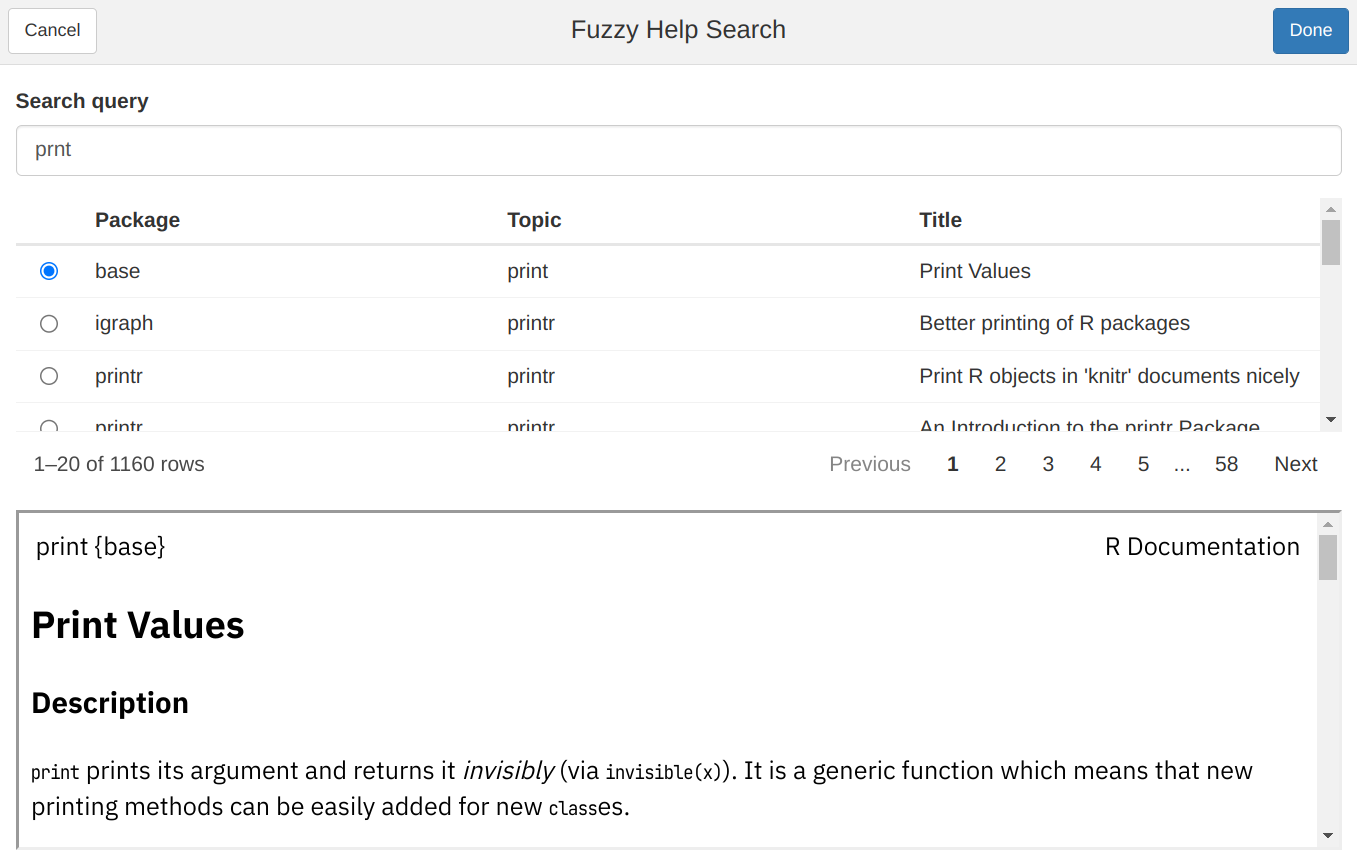Click the Topic column header
The image size is (1357, 862).
click(534, 220)
